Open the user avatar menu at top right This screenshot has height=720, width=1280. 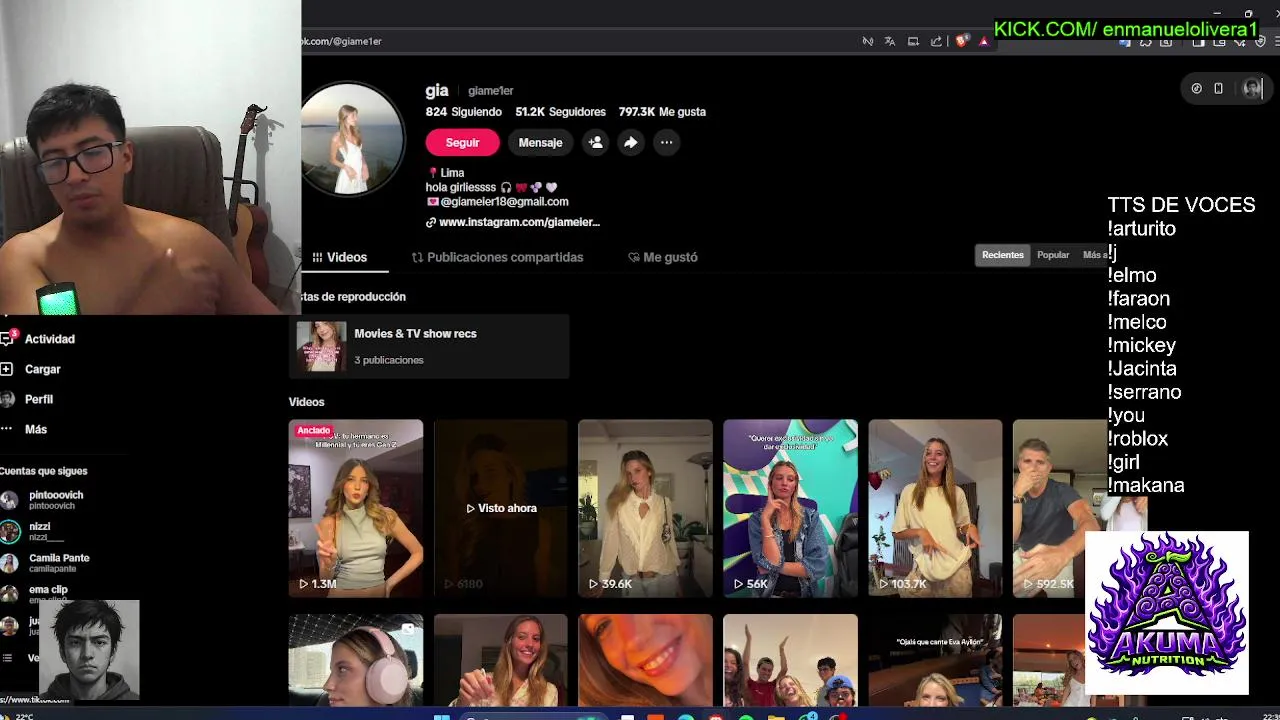[1252, 89]
